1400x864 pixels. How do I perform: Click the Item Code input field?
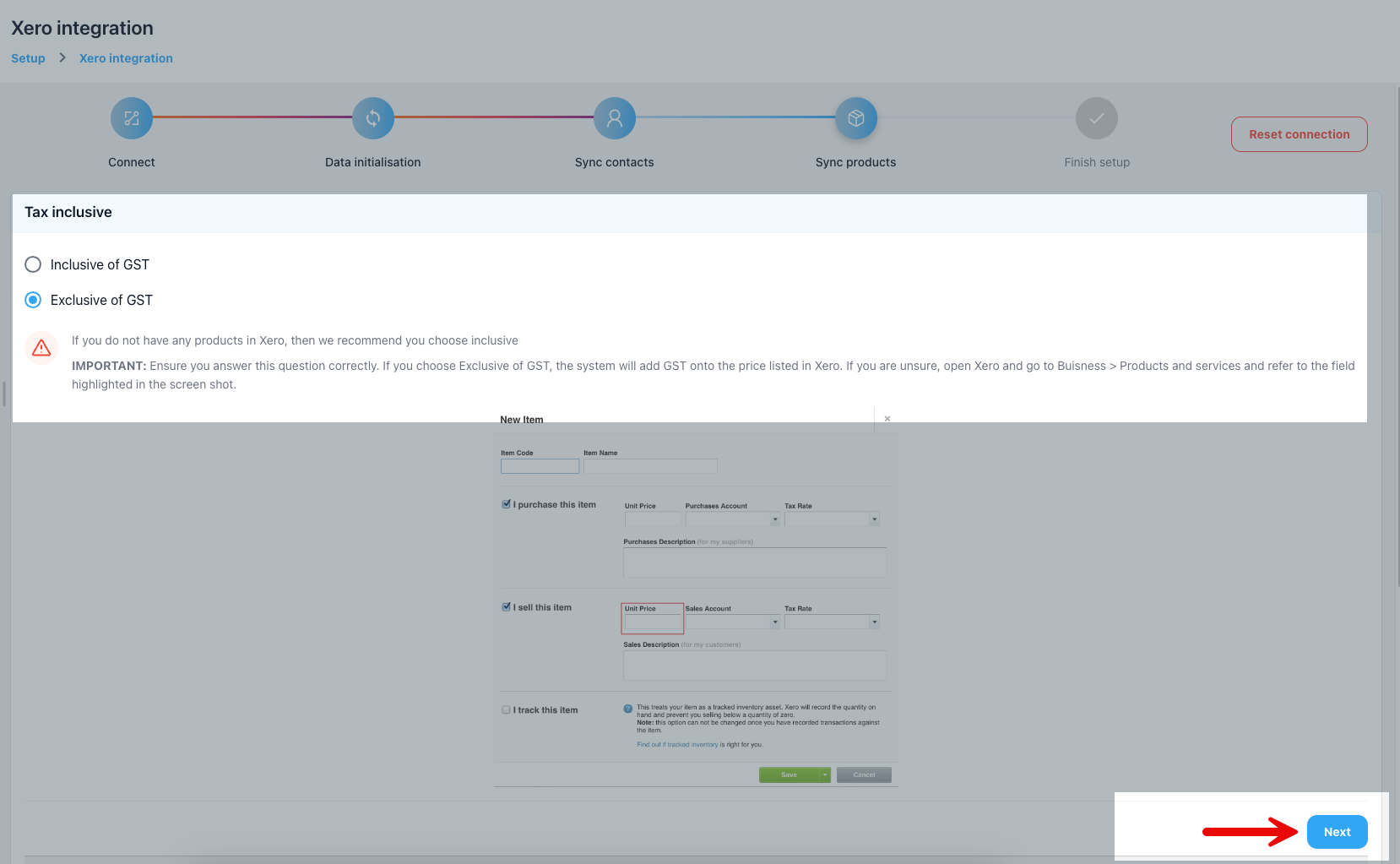pyautogui.click(x=540, y=466)
